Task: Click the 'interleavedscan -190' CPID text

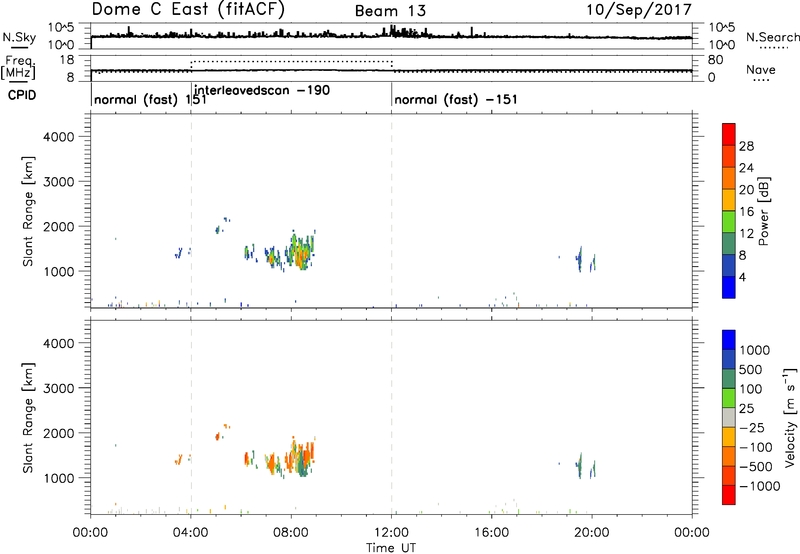Action: click(262, 91)
